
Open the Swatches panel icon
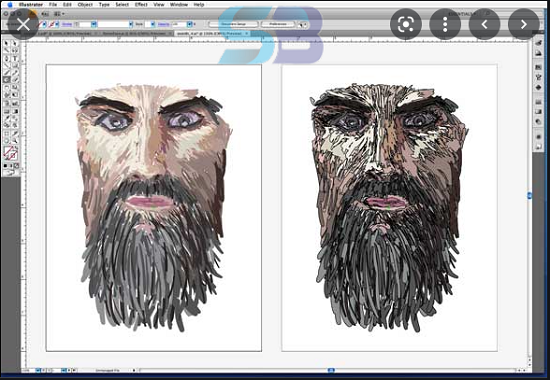point(538,67)
